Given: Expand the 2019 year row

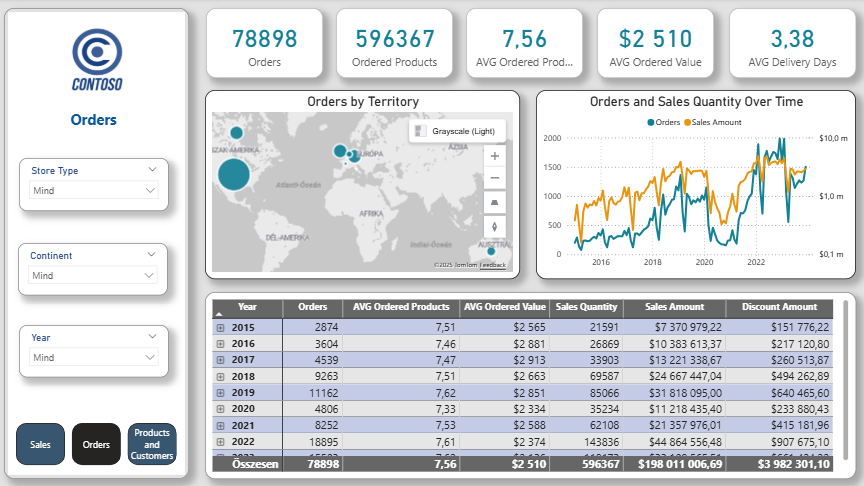Looking at the screenshot, I should (220, 393).
